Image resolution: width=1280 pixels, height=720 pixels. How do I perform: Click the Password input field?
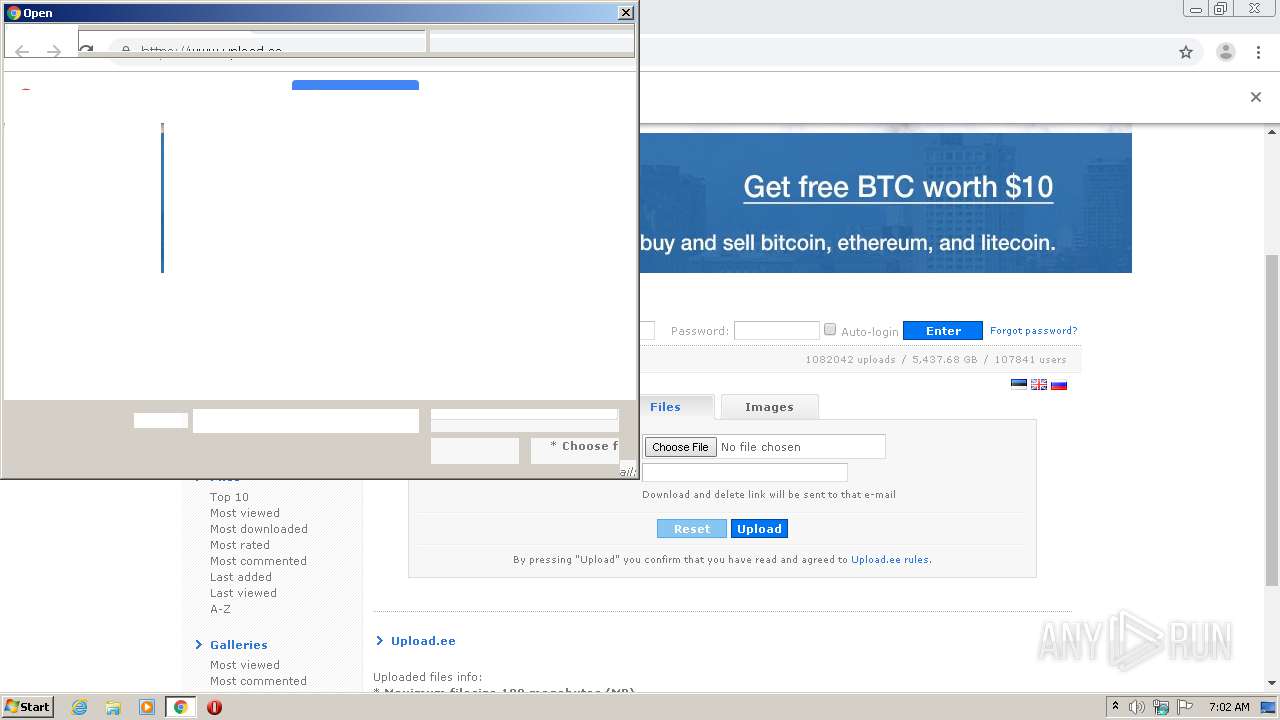tap(777, 331)
